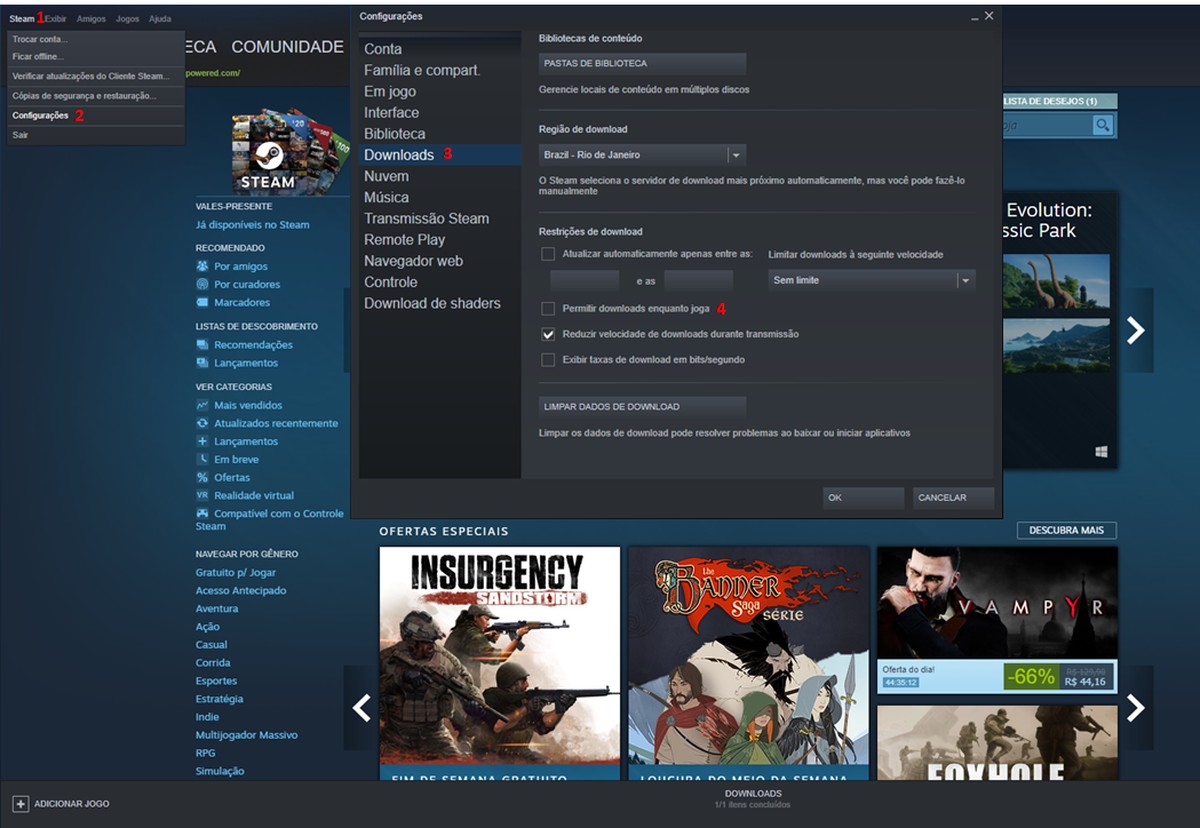Click the left arrow on Ofertas especiais
This screenshot has width=1200, height=828.
point(362,708)
